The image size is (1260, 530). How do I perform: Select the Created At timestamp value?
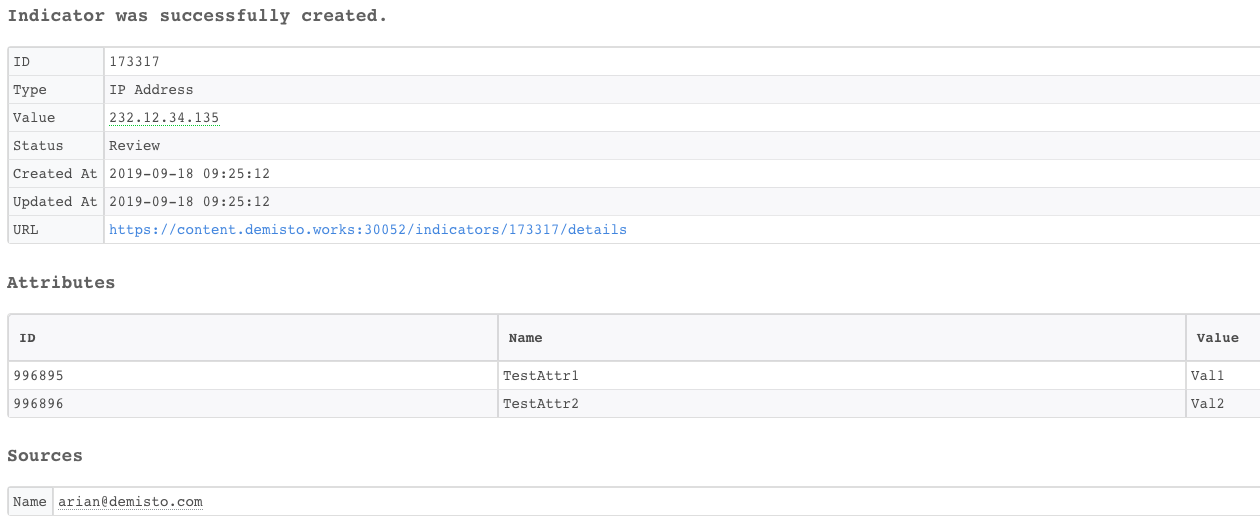click(x=189, y=174)
